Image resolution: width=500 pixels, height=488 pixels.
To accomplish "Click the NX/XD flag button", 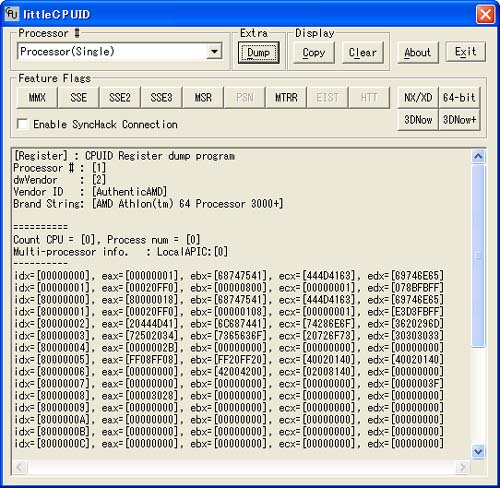I will click(x=418, y=98).
